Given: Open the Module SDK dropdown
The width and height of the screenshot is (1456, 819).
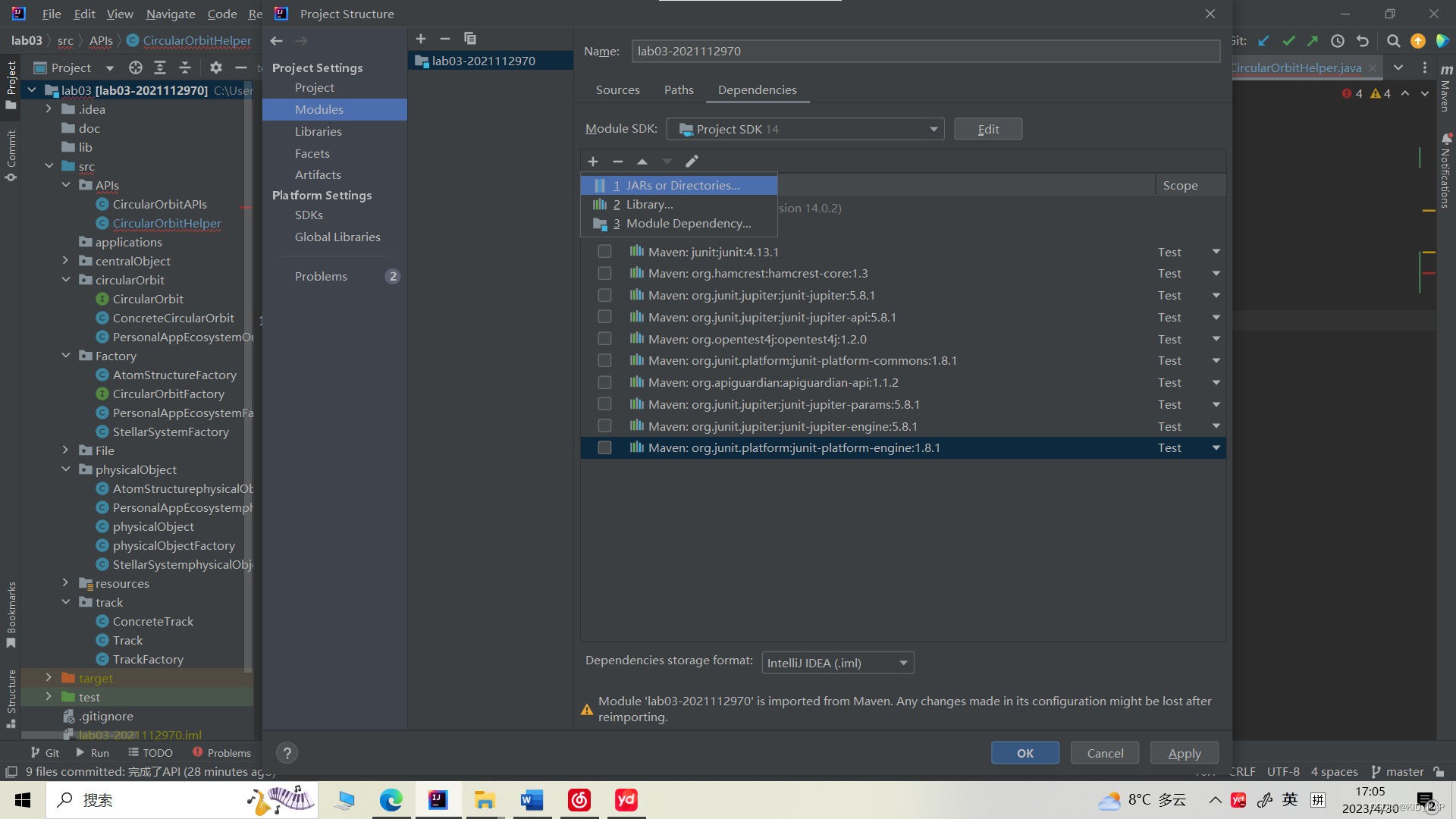Looking at the screenshot, I should (x=805, y=130).
